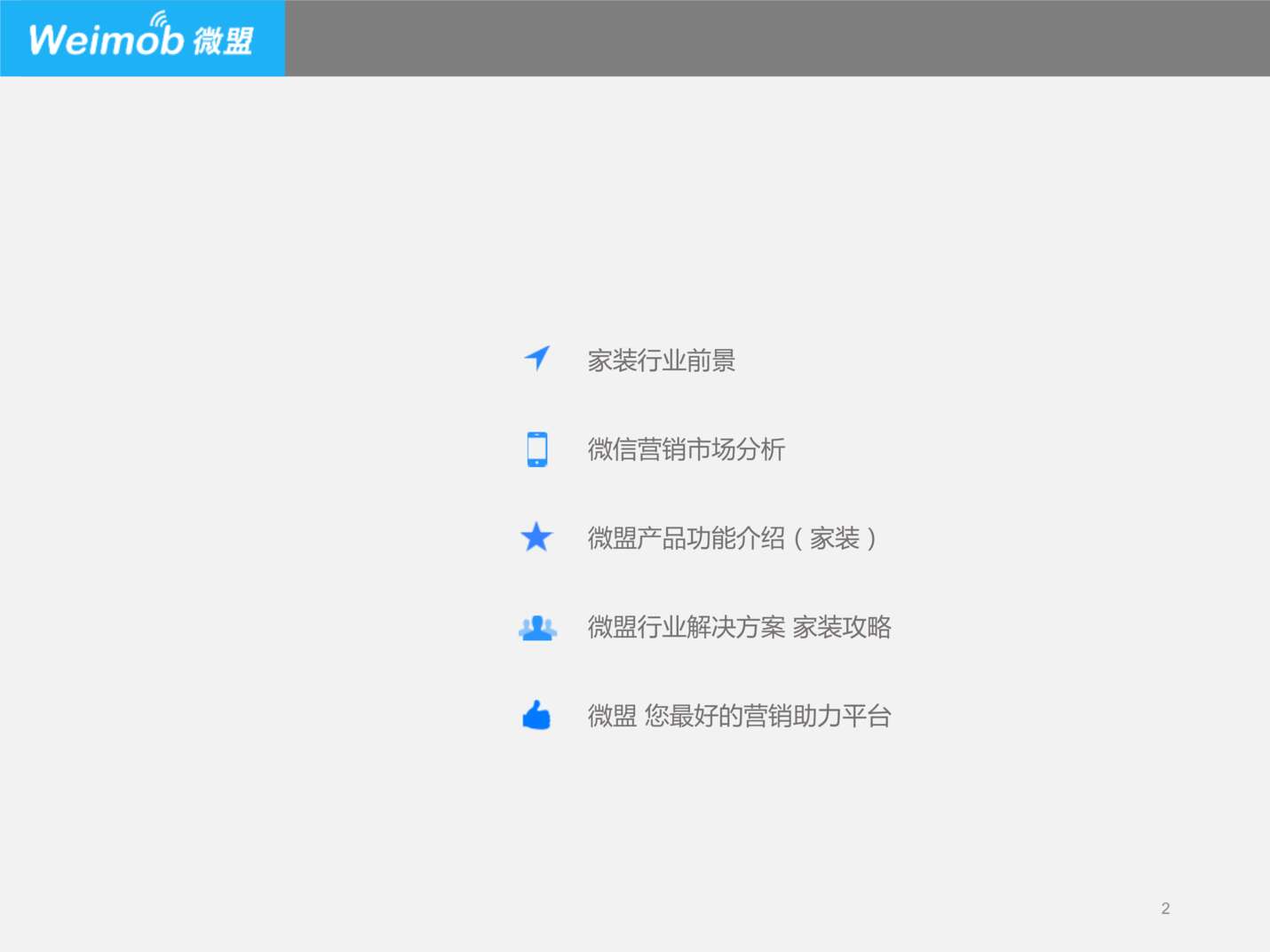Click the star icon beside 微盟产品功能介绍

[x=536, y=537]
